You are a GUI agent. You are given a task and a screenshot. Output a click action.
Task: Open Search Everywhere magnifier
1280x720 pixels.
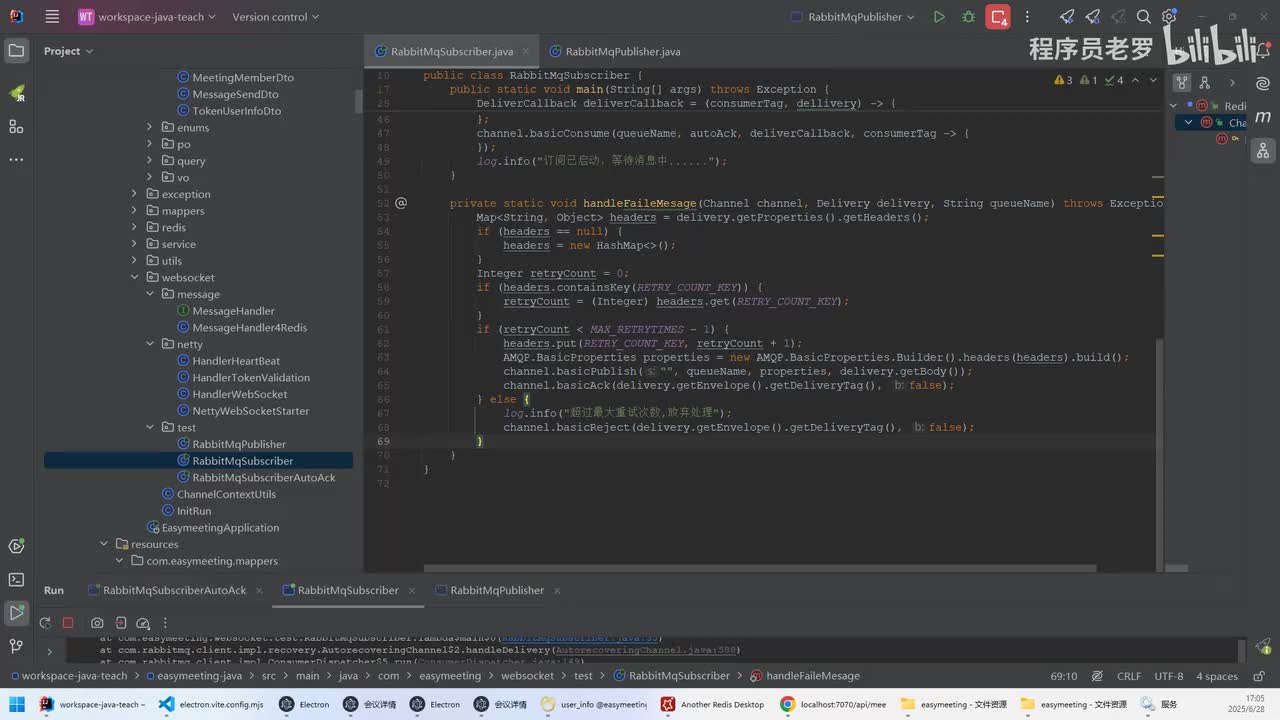[1144, 17]
